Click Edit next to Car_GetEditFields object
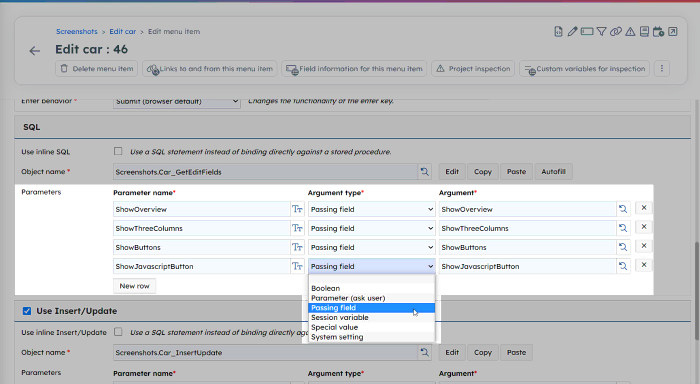Image resolution: width=700 pixels, height=384 pixels. 452,171
